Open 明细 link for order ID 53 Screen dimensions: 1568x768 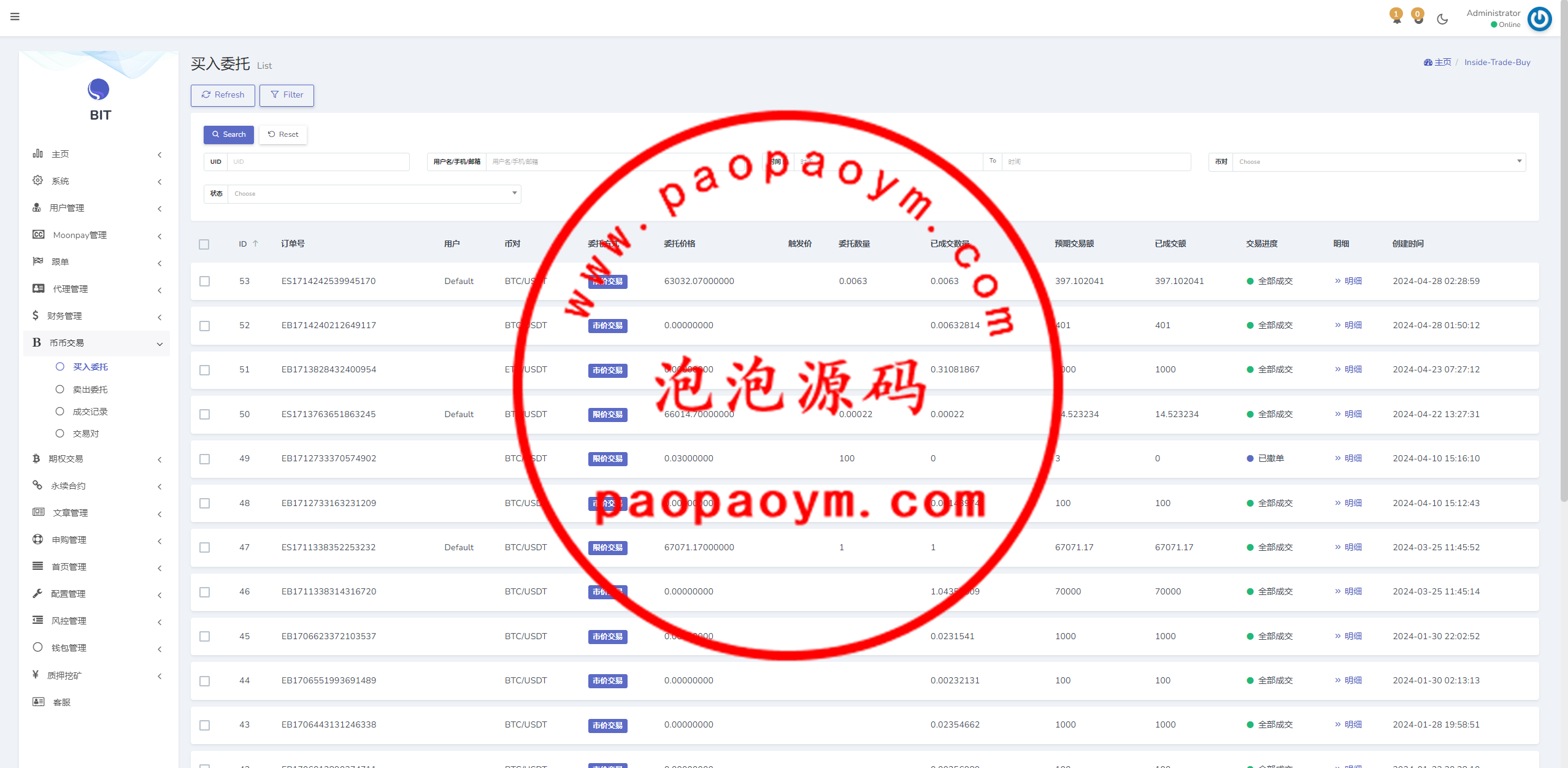(1348, 281)
